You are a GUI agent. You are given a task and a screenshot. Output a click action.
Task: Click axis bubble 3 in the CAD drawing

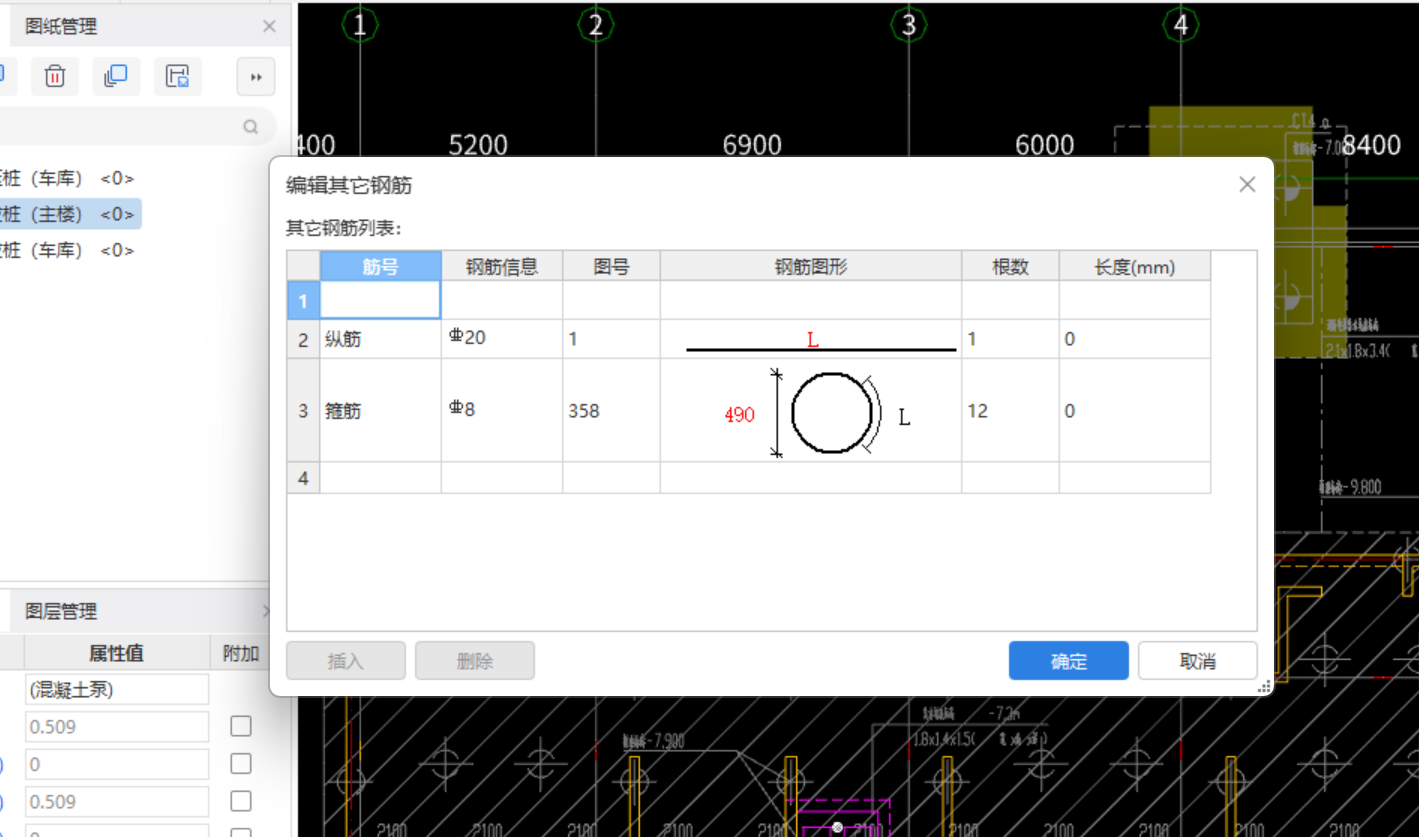[909, 24]
